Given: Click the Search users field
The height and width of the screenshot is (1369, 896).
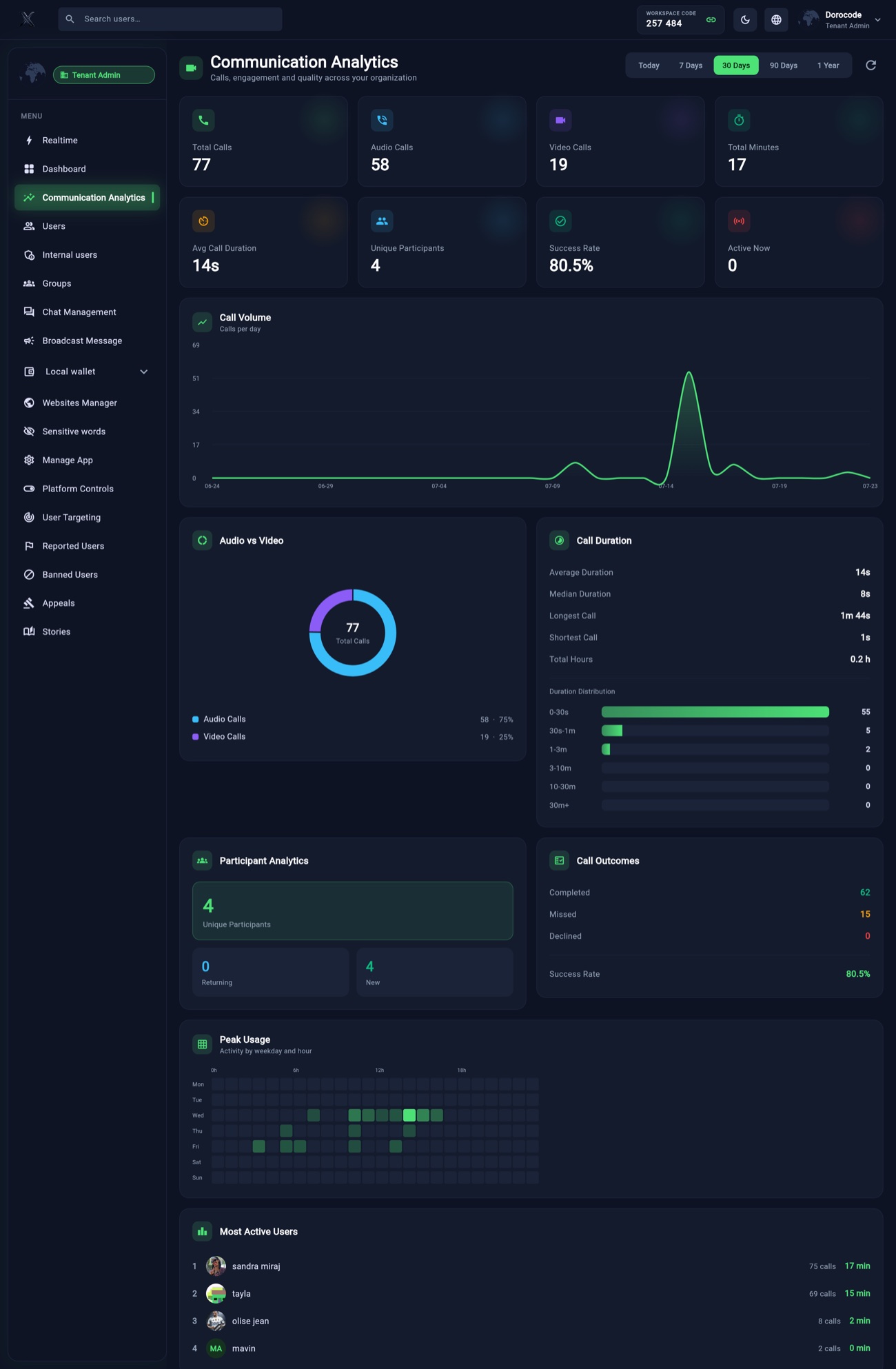Looking at the screenshot, I should [170, 19].
